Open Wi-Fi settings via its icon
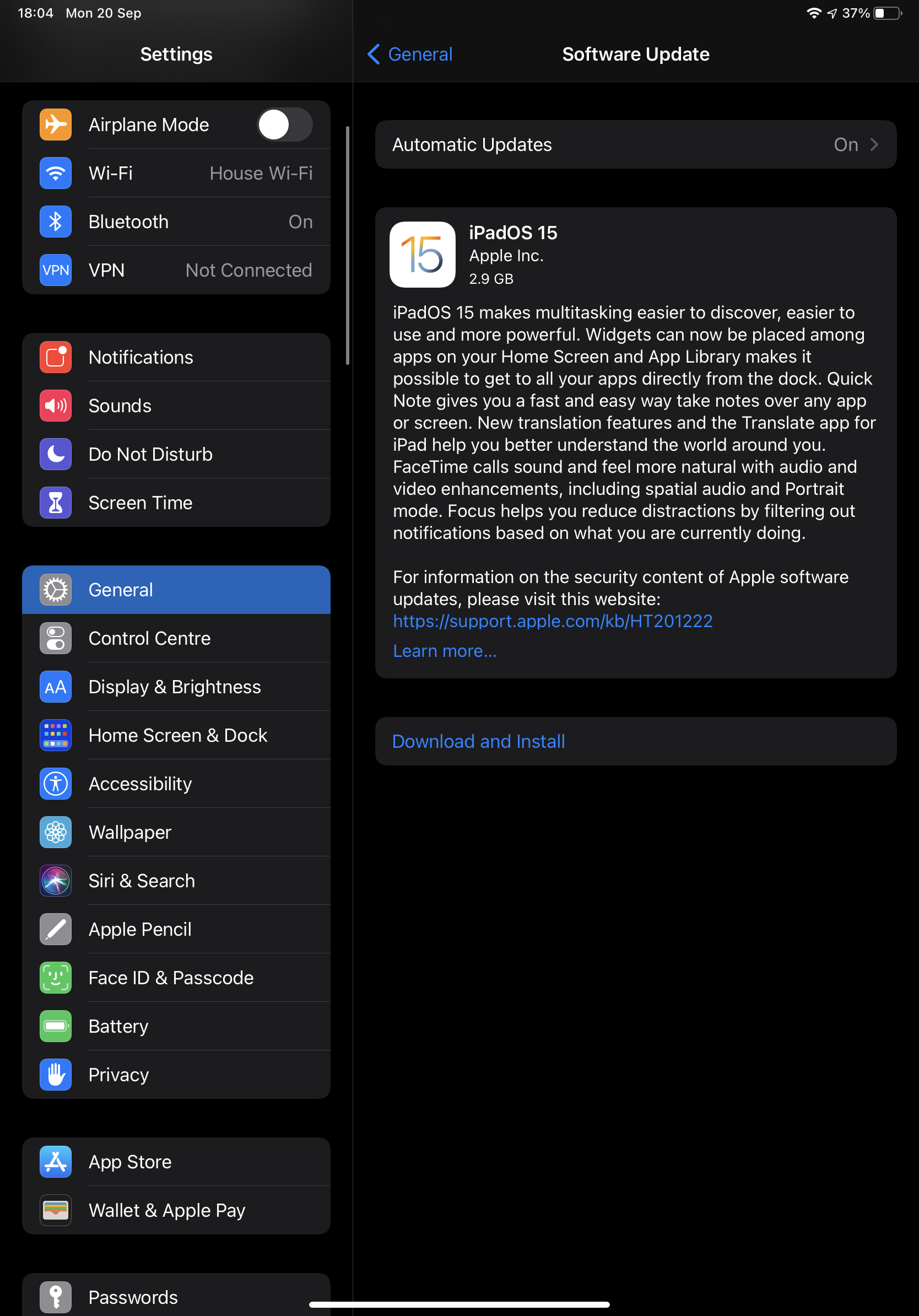Screen dimensions: 919x1316 pyautogui.click(x=56, y=173)
